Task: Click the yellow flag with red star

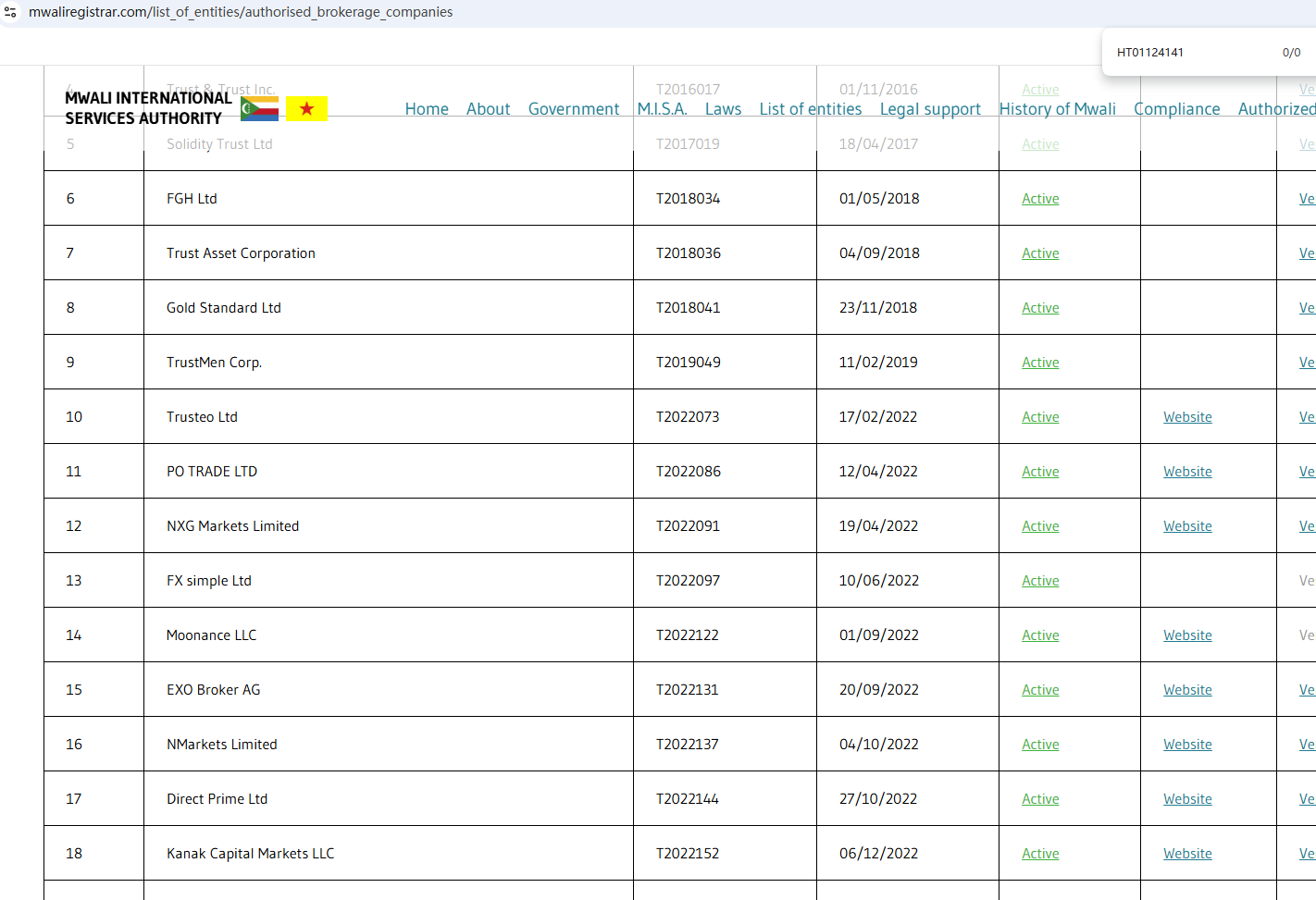Action: click(x=306, y=109)
